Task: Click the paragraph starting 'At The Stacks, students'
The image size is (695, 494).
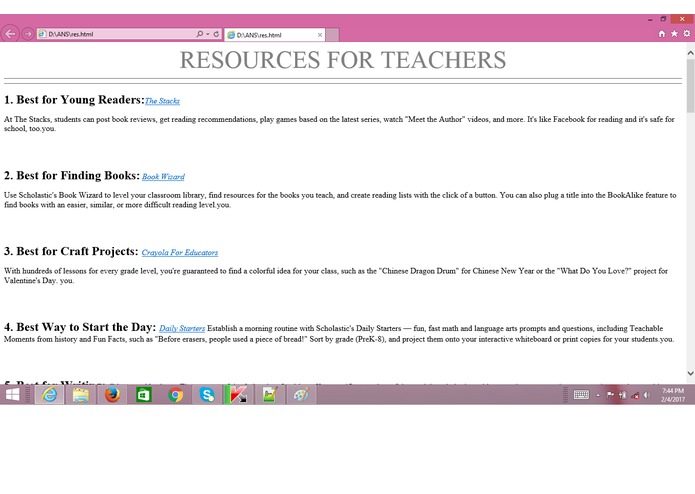Action: click(x=339, y=124)
